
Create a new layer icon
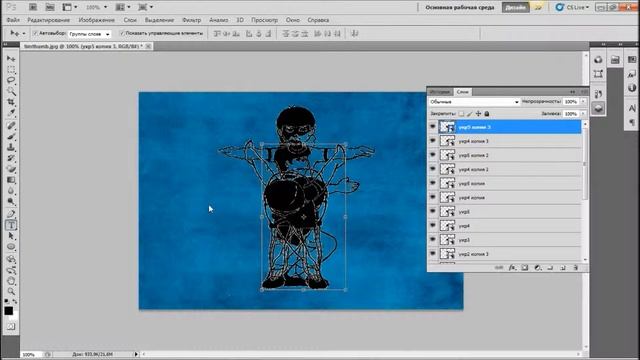563,268
